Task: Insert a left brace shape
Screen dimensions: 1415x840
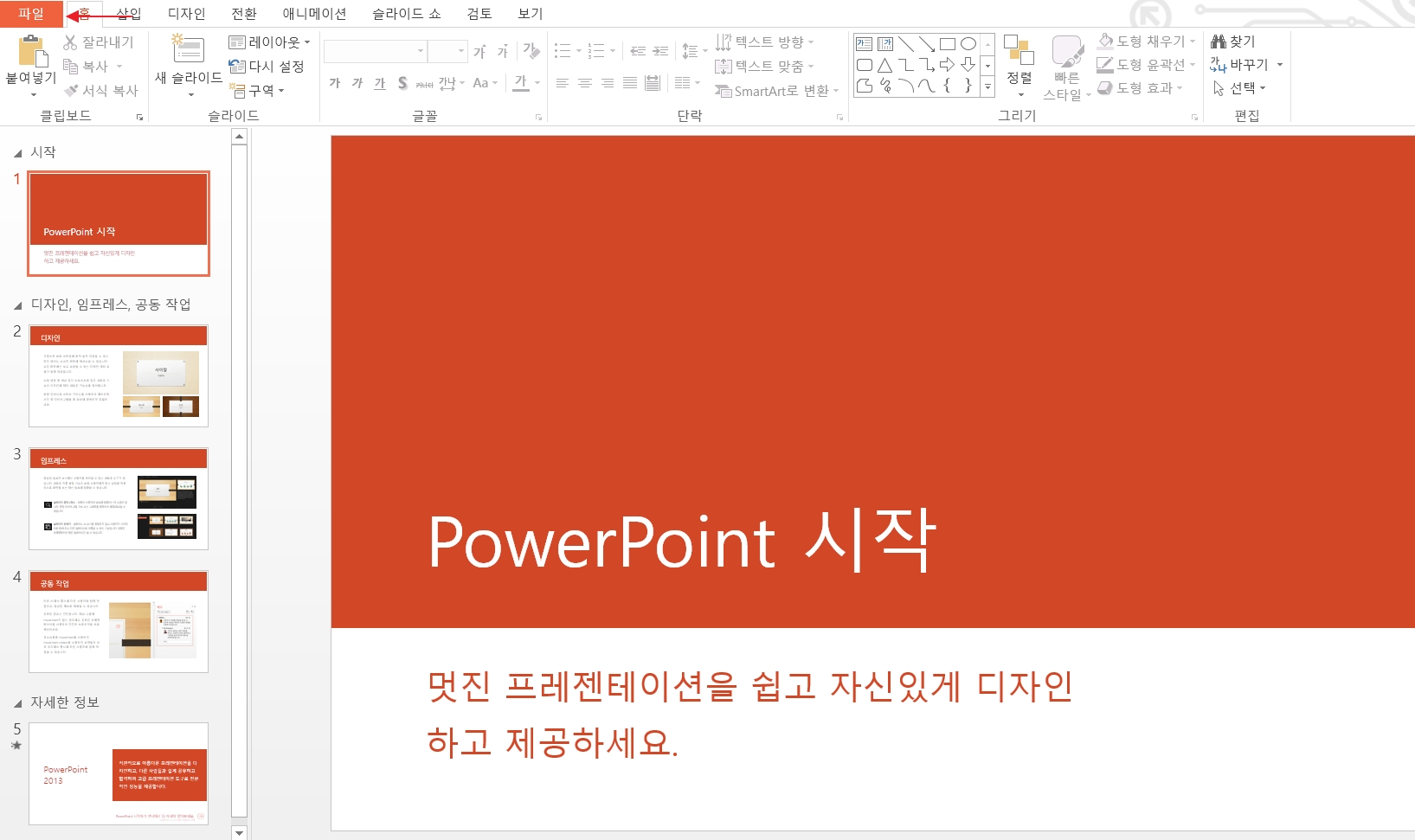Action: click(947, 86)
